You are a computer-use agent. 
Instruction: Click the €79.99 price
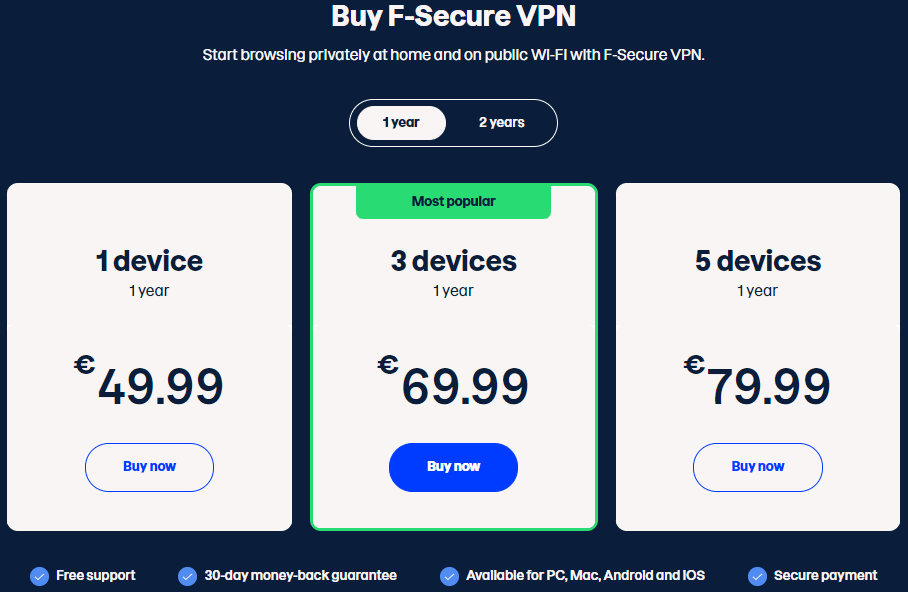(x=757, y=380)
